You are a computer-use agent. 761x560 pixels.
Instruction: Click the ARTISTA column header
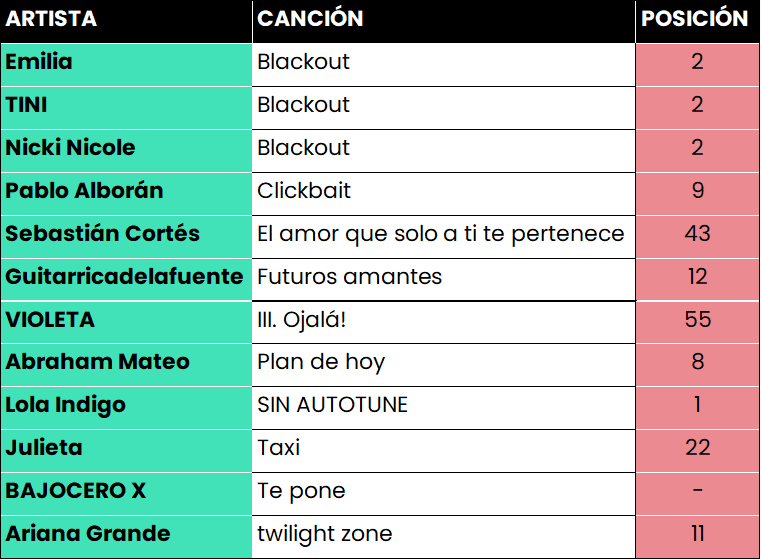click(x=126, y=21)
